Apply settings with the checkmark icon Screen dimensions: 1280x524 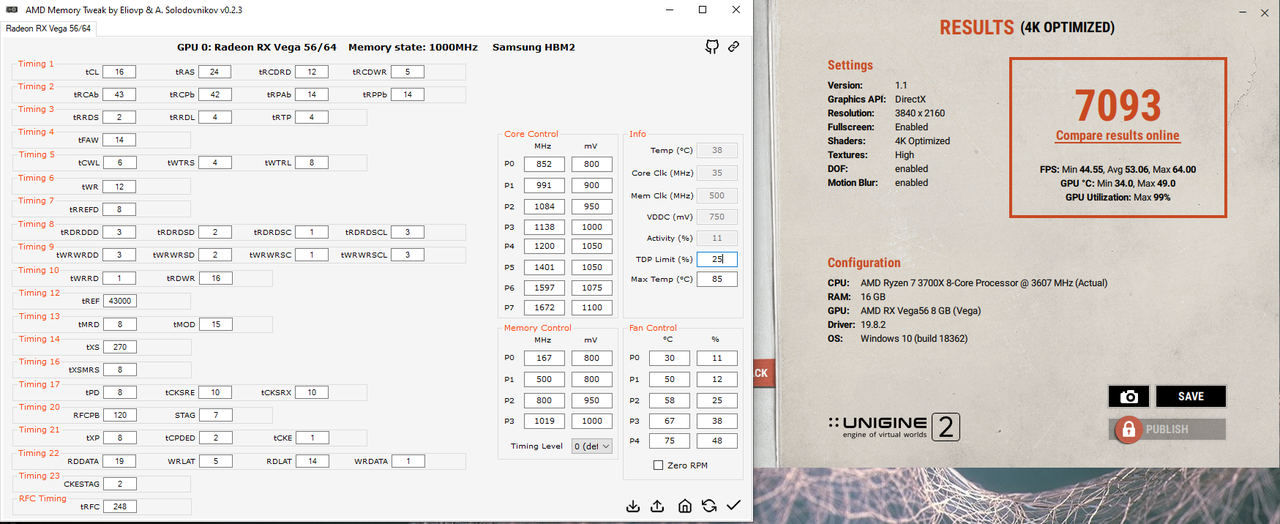point(734,506)
